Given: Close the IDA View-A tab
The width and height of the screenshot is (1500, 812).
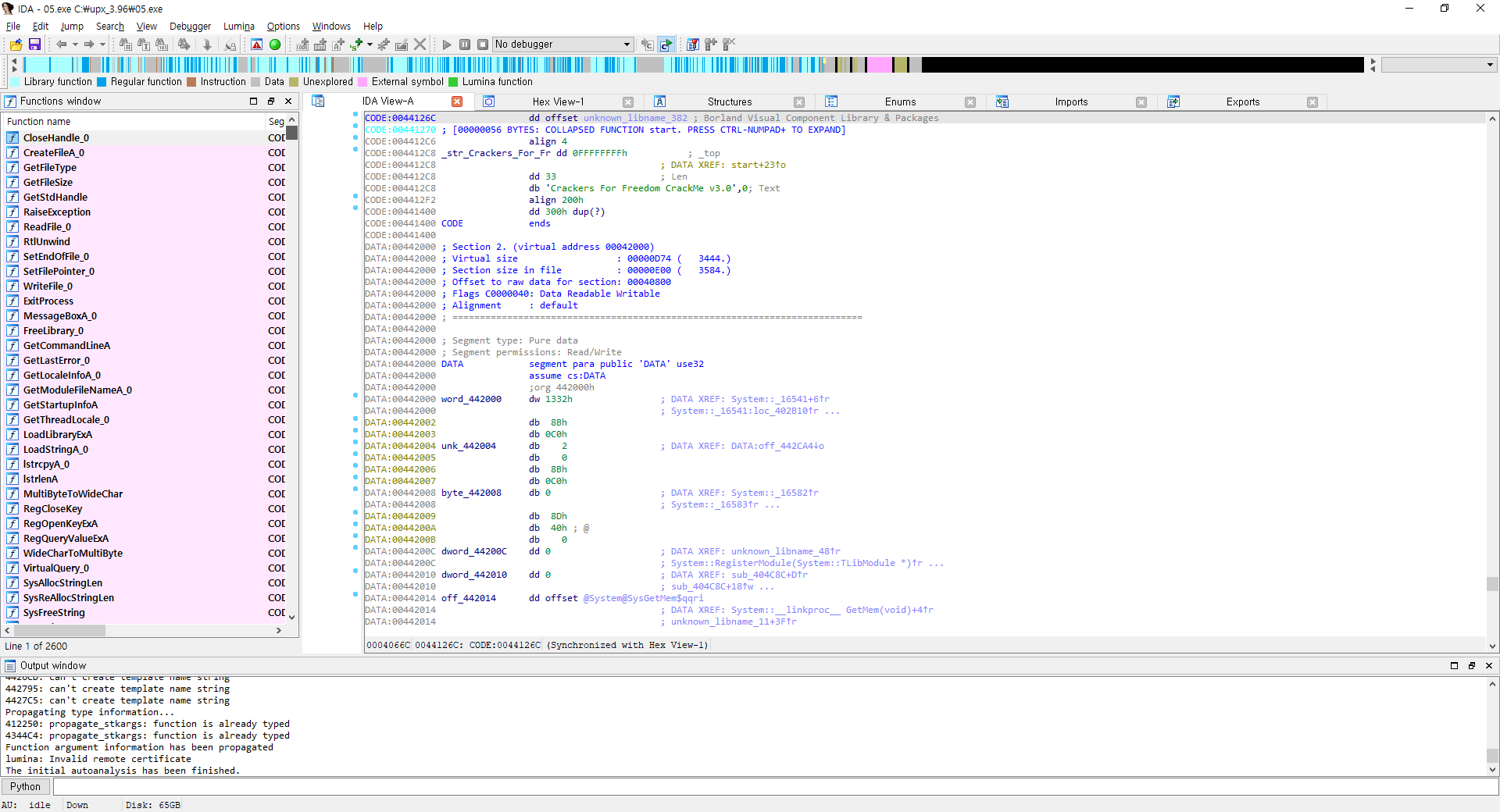Looking at the screenshot, I should (x=457, y=101).
